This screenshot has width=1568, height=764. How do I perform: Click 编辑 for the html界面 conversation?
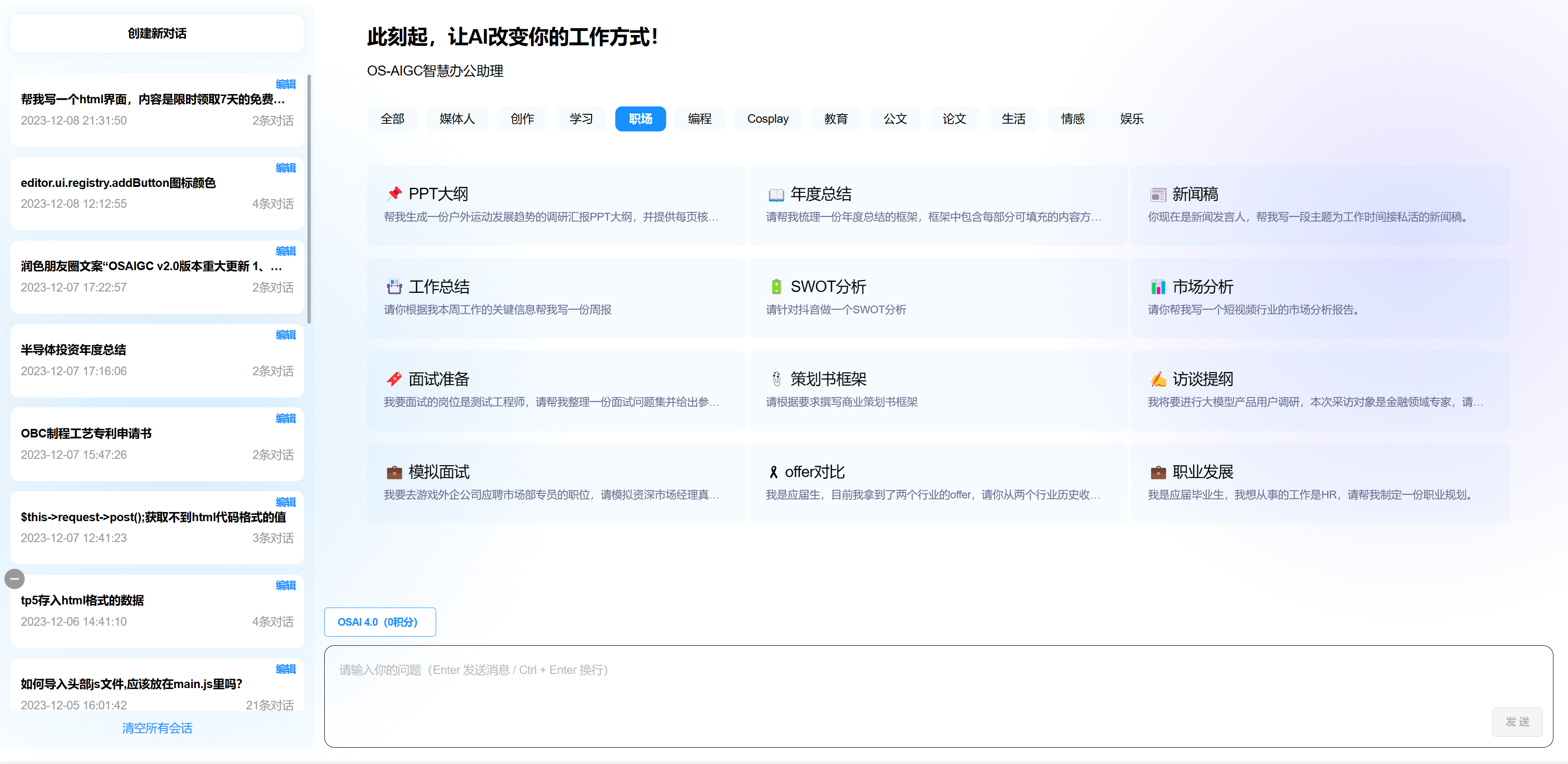click(x=286, y=84)
